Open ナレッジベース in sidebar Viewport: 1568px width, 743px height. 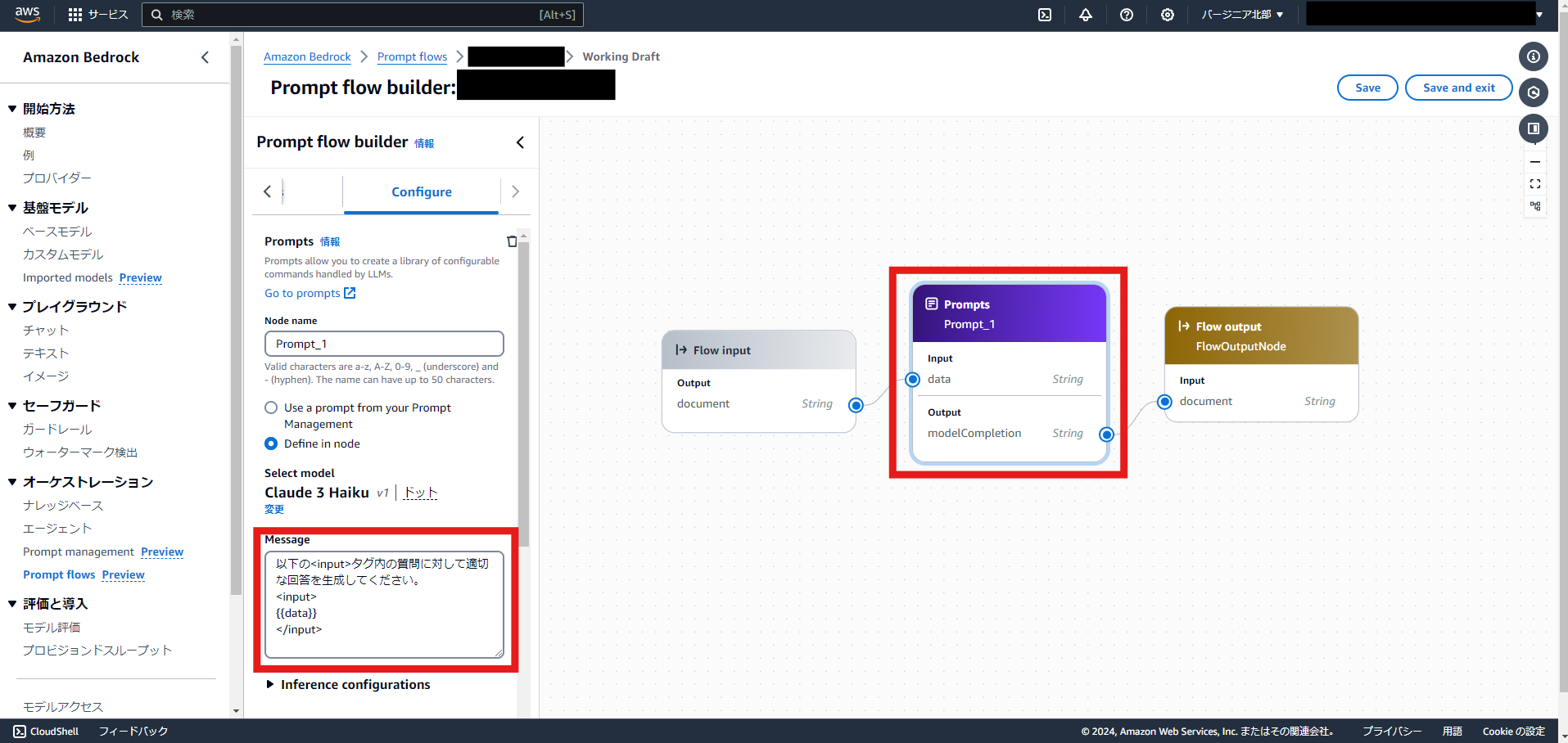(x=63, y=505)
